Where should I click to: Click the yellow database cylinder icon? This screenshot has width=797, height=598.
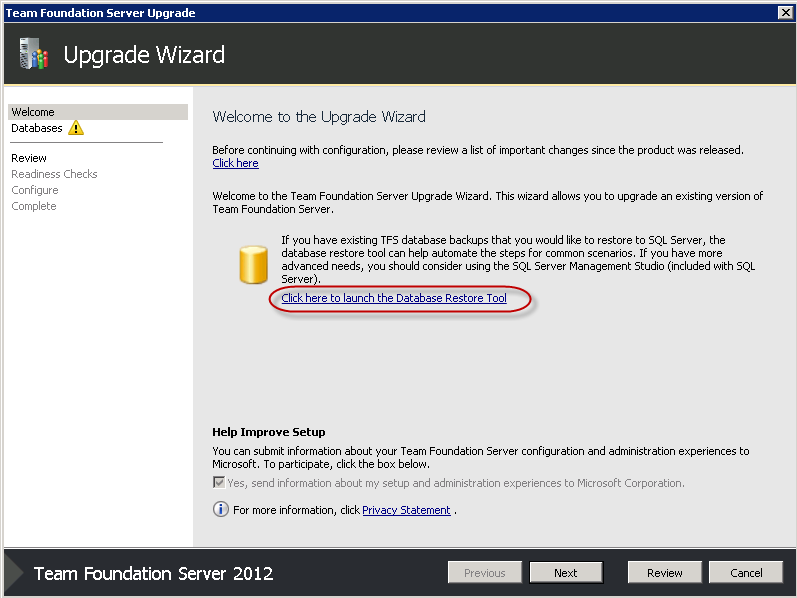[x=253, y=264]
